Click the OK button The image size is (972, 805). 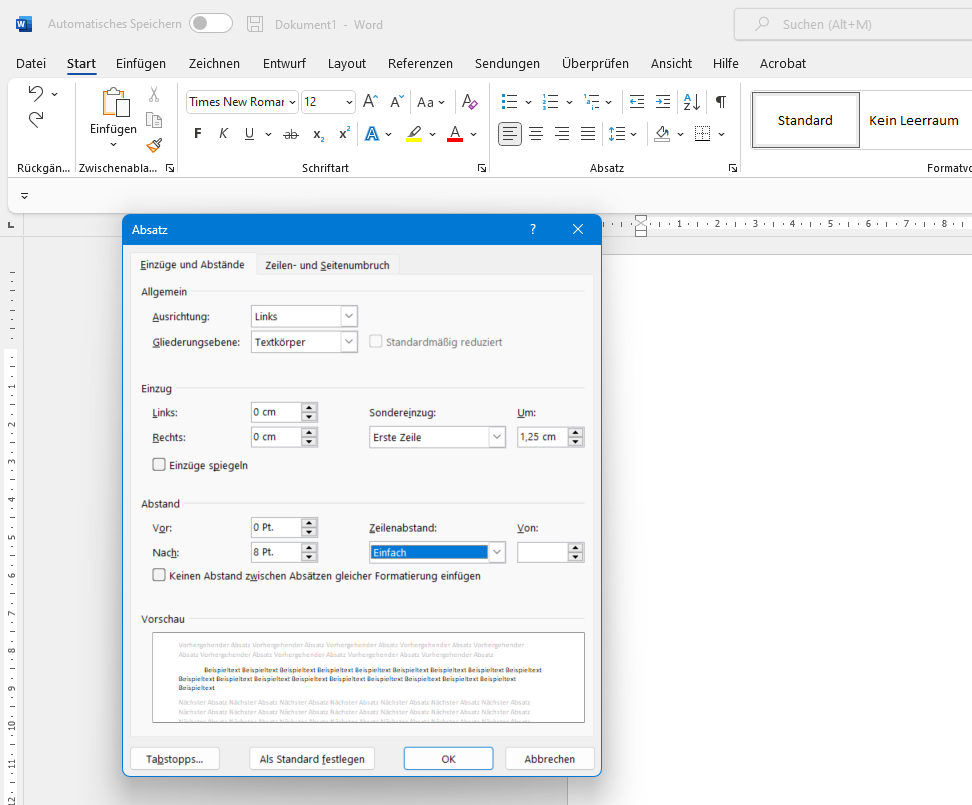click(x=448, y=759)
